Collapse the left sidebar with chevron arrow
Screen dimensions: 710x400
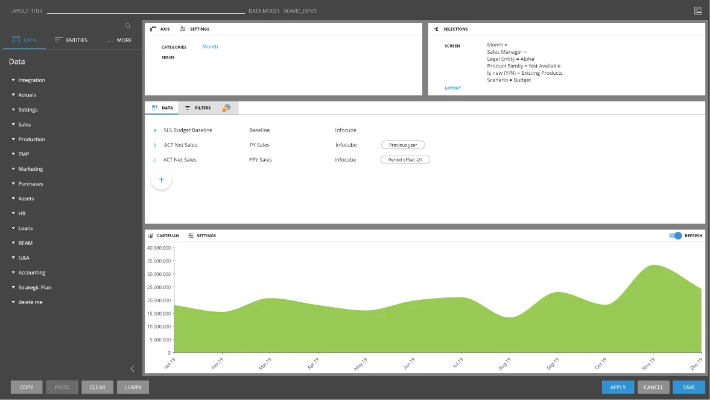click(x=132, y=368)
